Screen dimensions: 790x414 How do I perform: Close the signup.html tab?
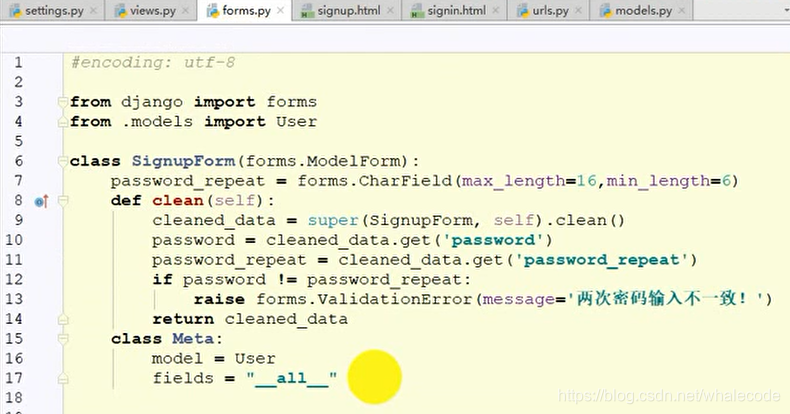[x=390, y=11]
